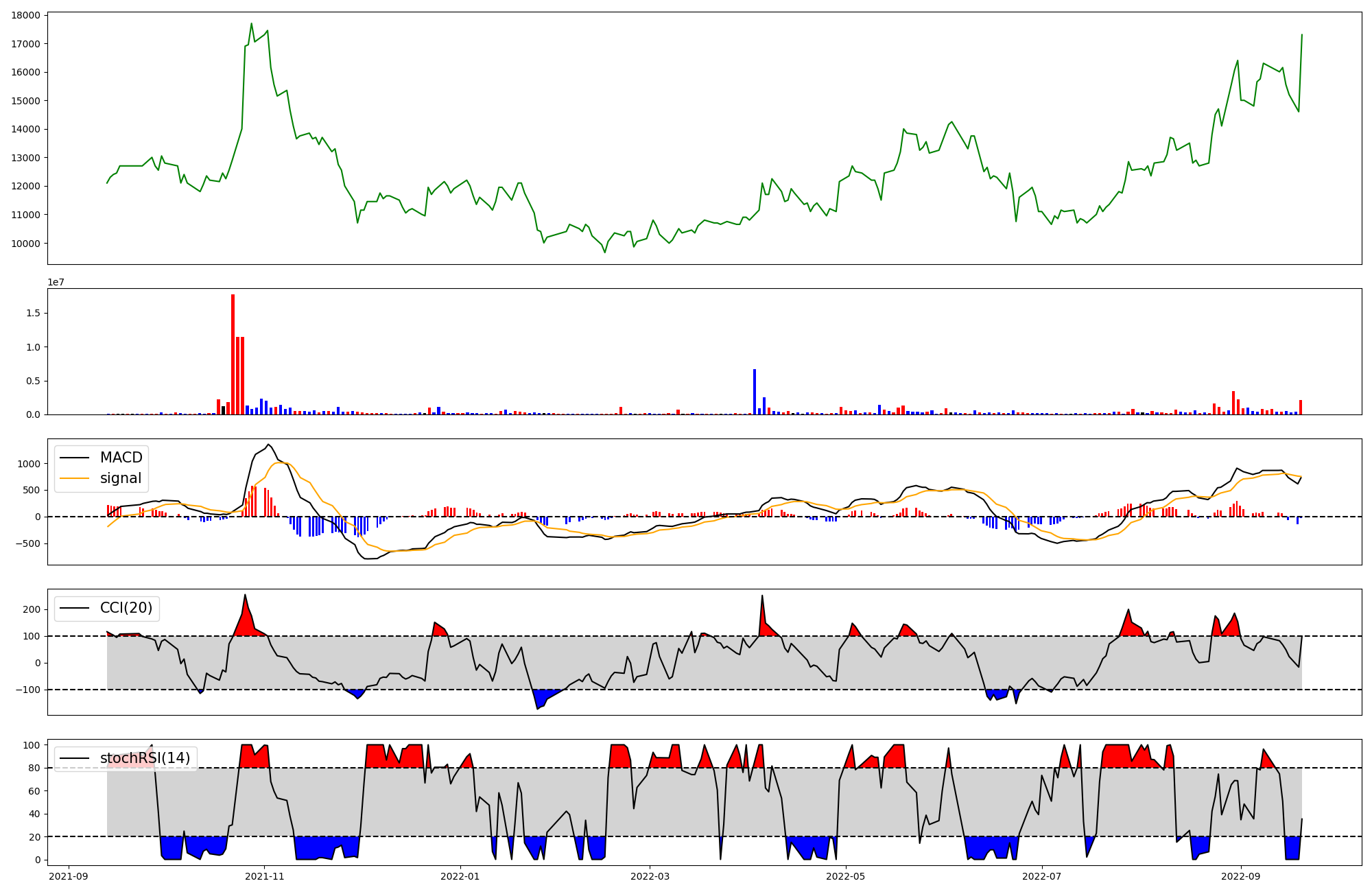This screenshot has width=1372, height=892.
Task: Click the 2022-03 x-axis date label
Action: pos(649,876)
